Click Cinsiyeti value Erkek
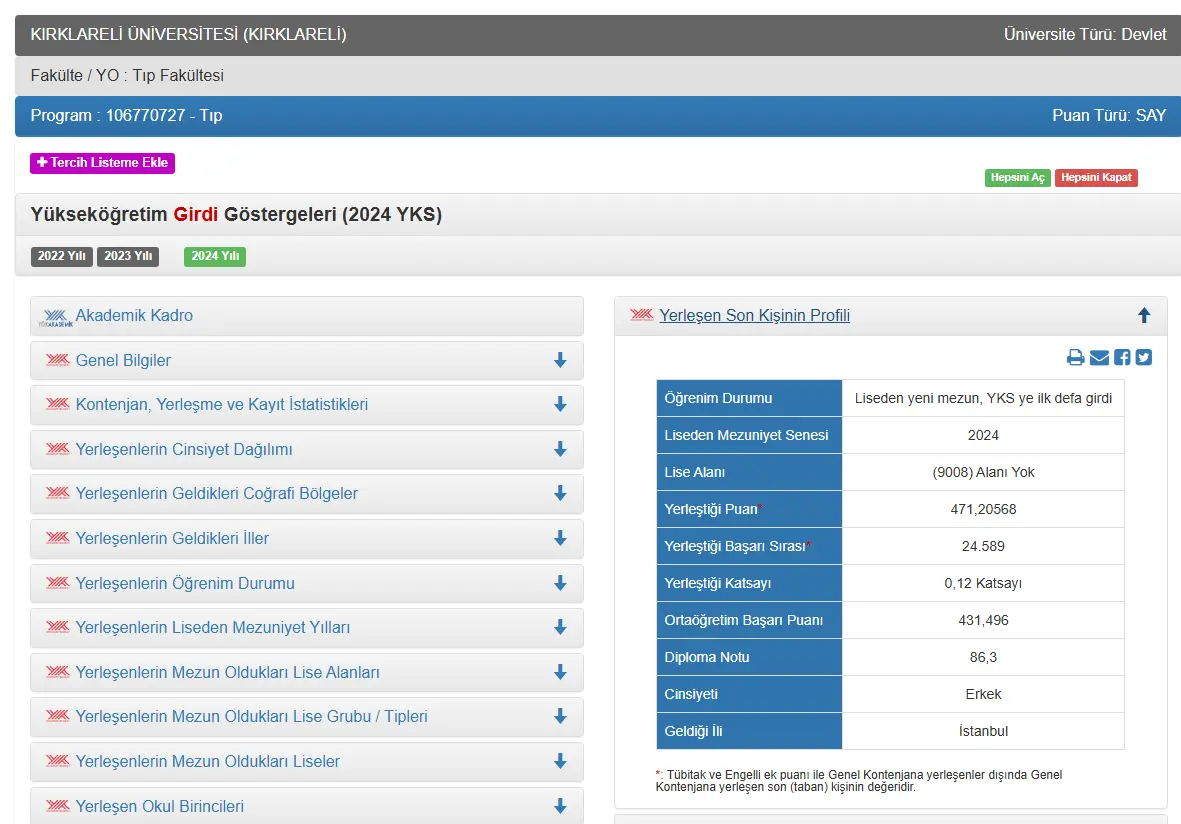Viewport: 1181px width, 824px height. point(983,694)
